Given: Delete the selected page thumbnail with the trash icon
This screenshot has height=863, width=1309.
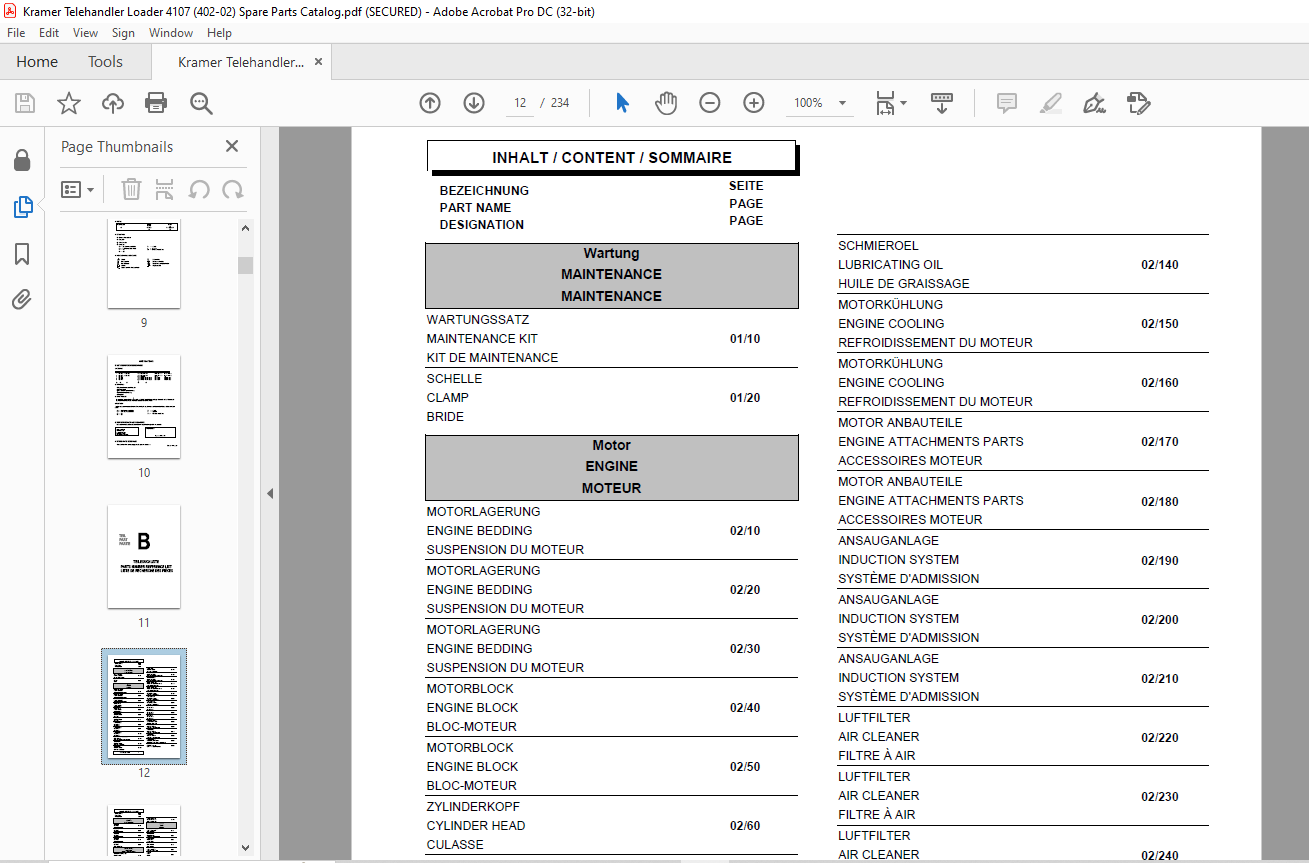Looking at the screenshot, I should (131, 189).
